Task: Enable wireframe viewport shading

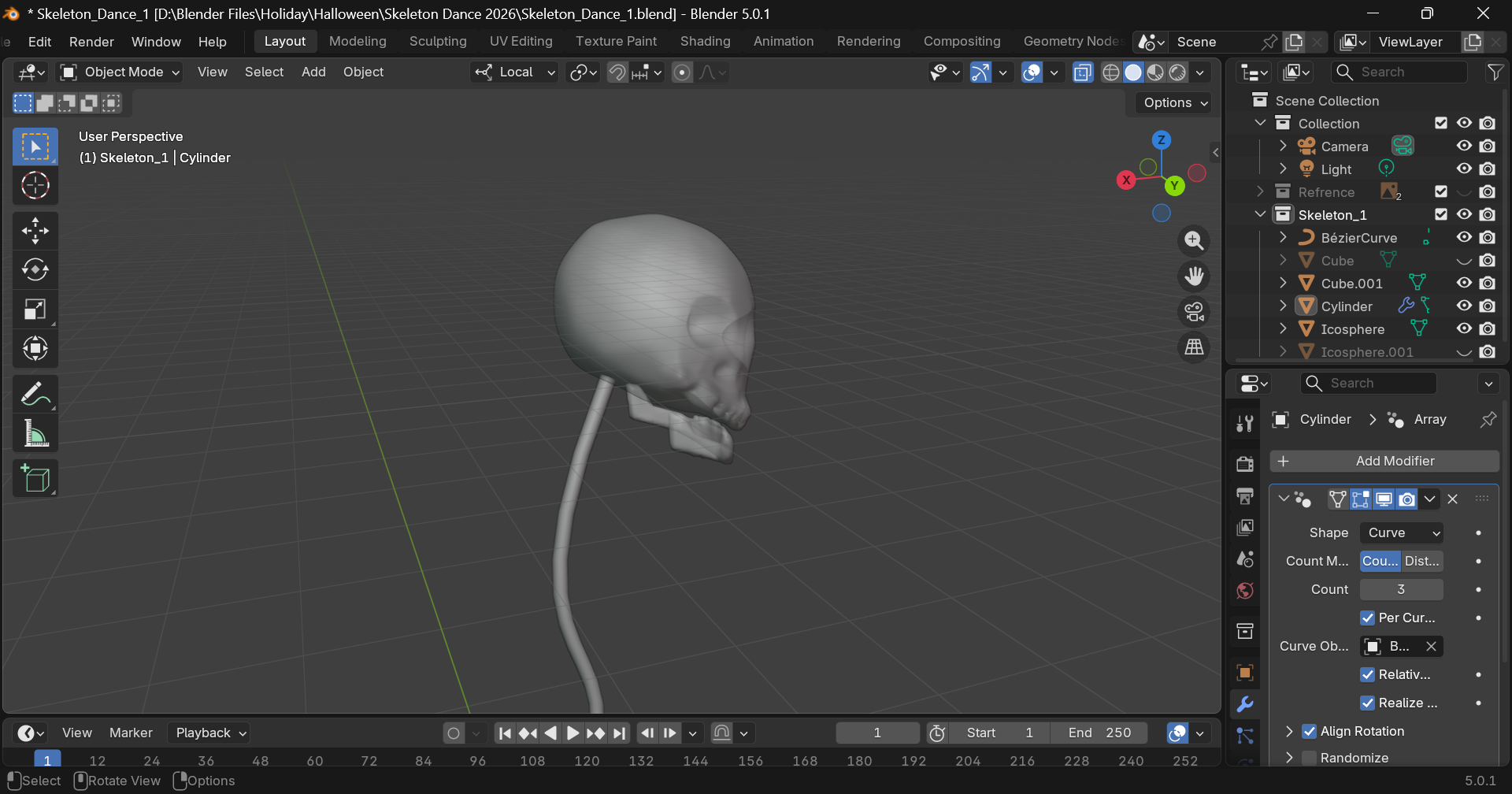Action: [x=1111, y=72]
